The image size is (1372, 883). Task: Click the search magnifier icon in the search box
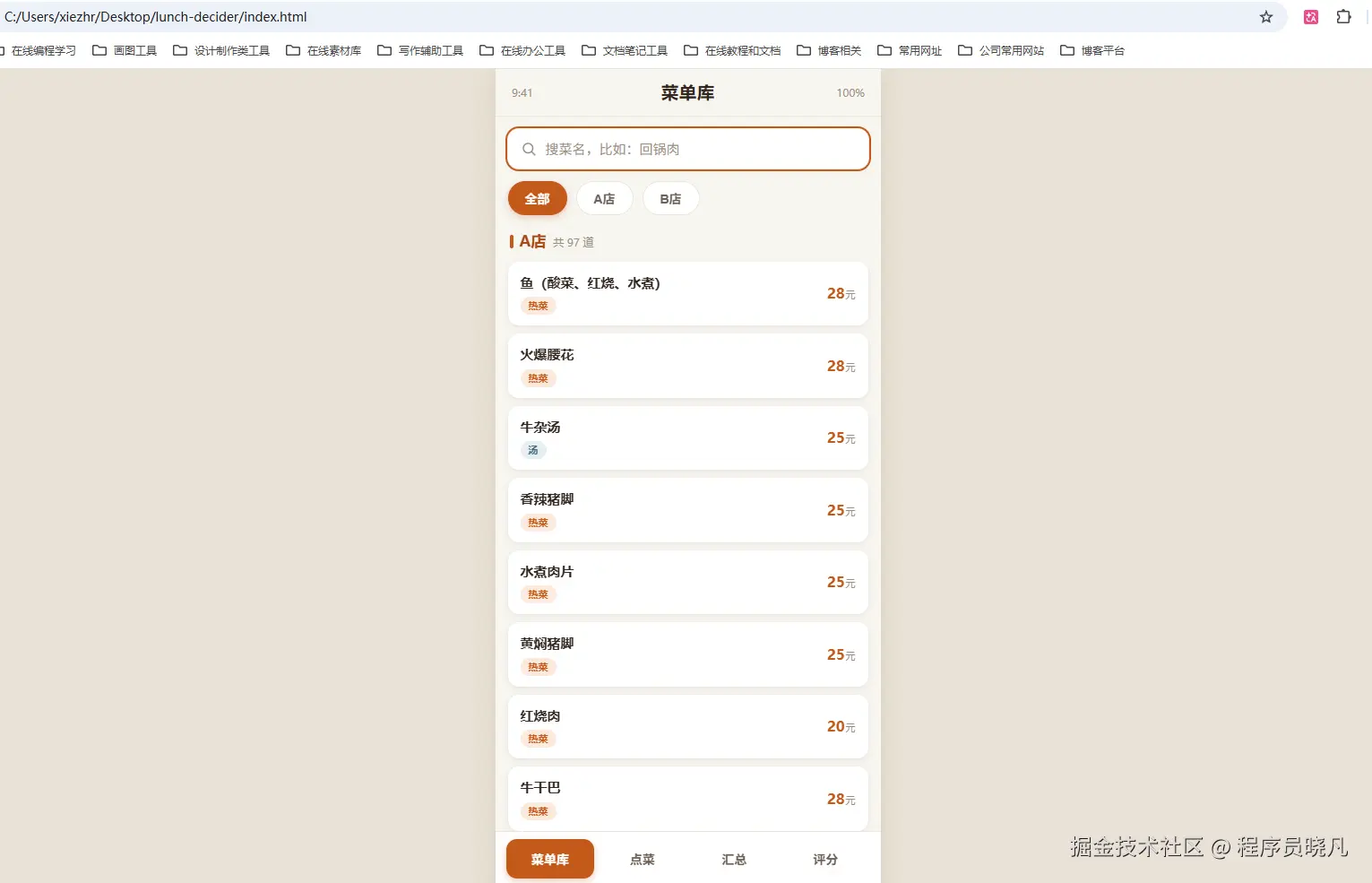[529, 149]
